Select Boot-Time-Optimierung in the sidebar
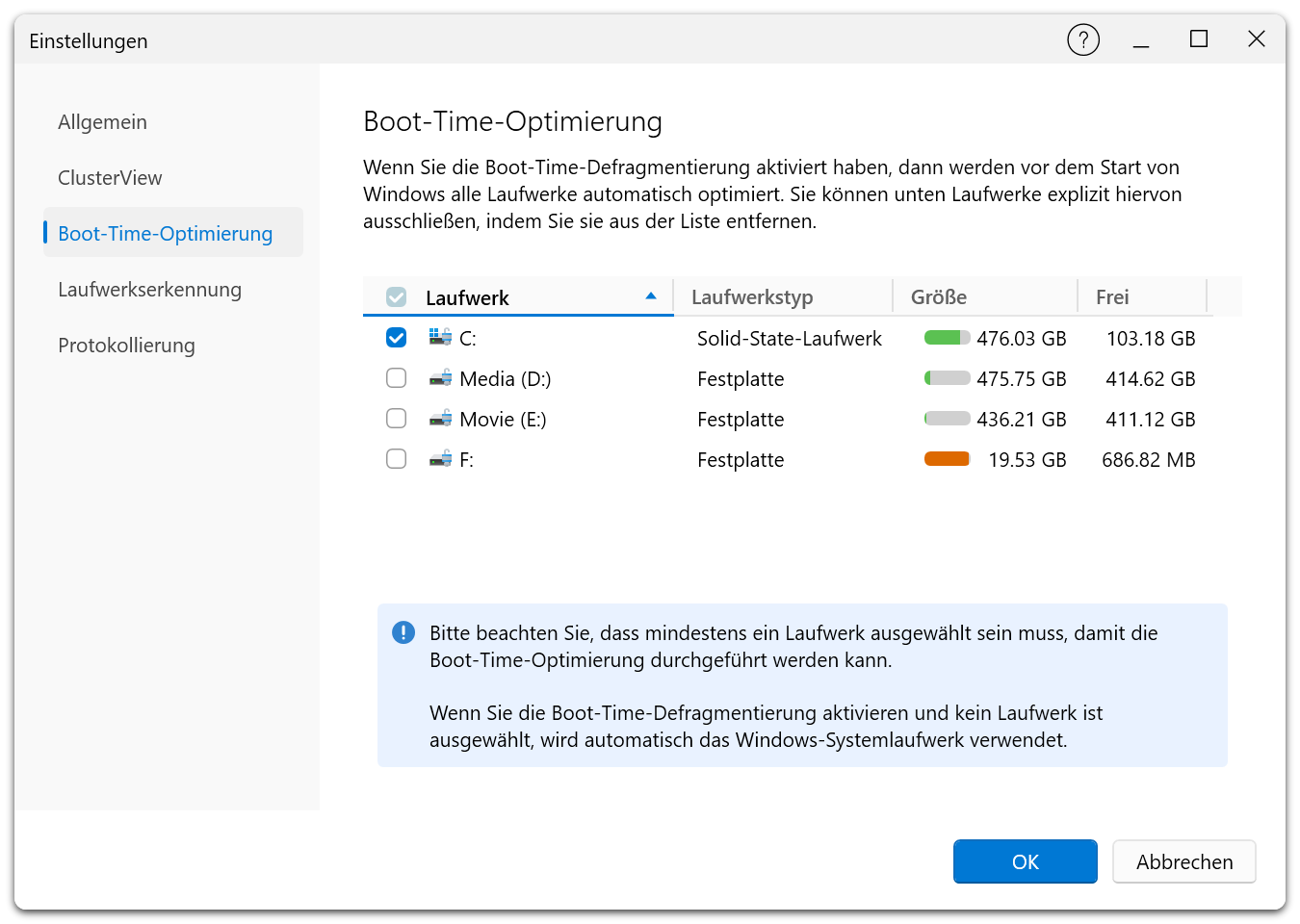This screenshot has width=1300, height=924. tap(173, 233)
